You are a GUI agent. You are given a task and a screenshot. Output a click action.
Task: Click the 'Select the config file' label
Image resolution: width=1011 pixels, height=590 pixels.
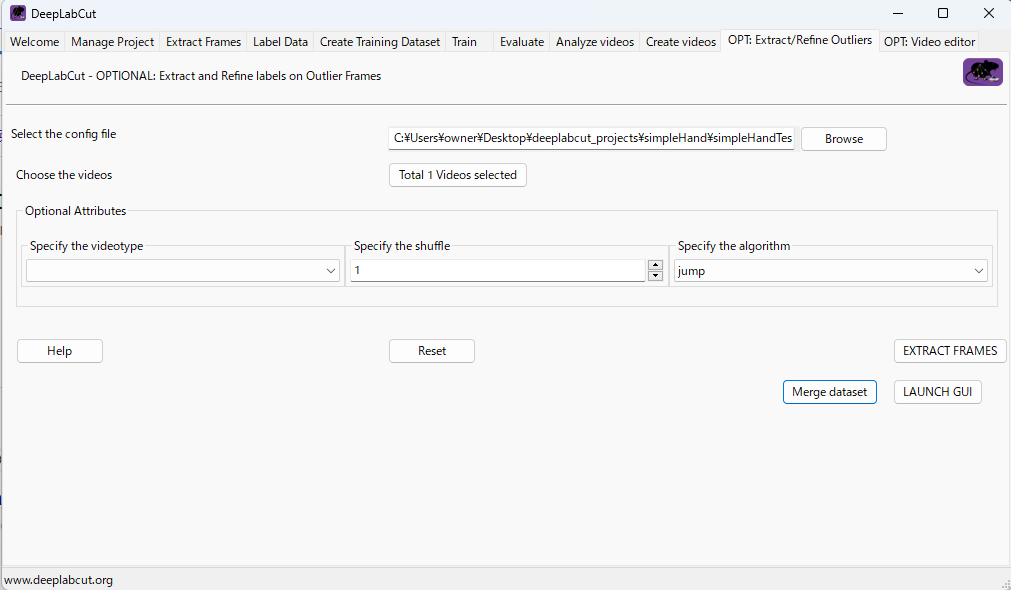pos(63,134)
